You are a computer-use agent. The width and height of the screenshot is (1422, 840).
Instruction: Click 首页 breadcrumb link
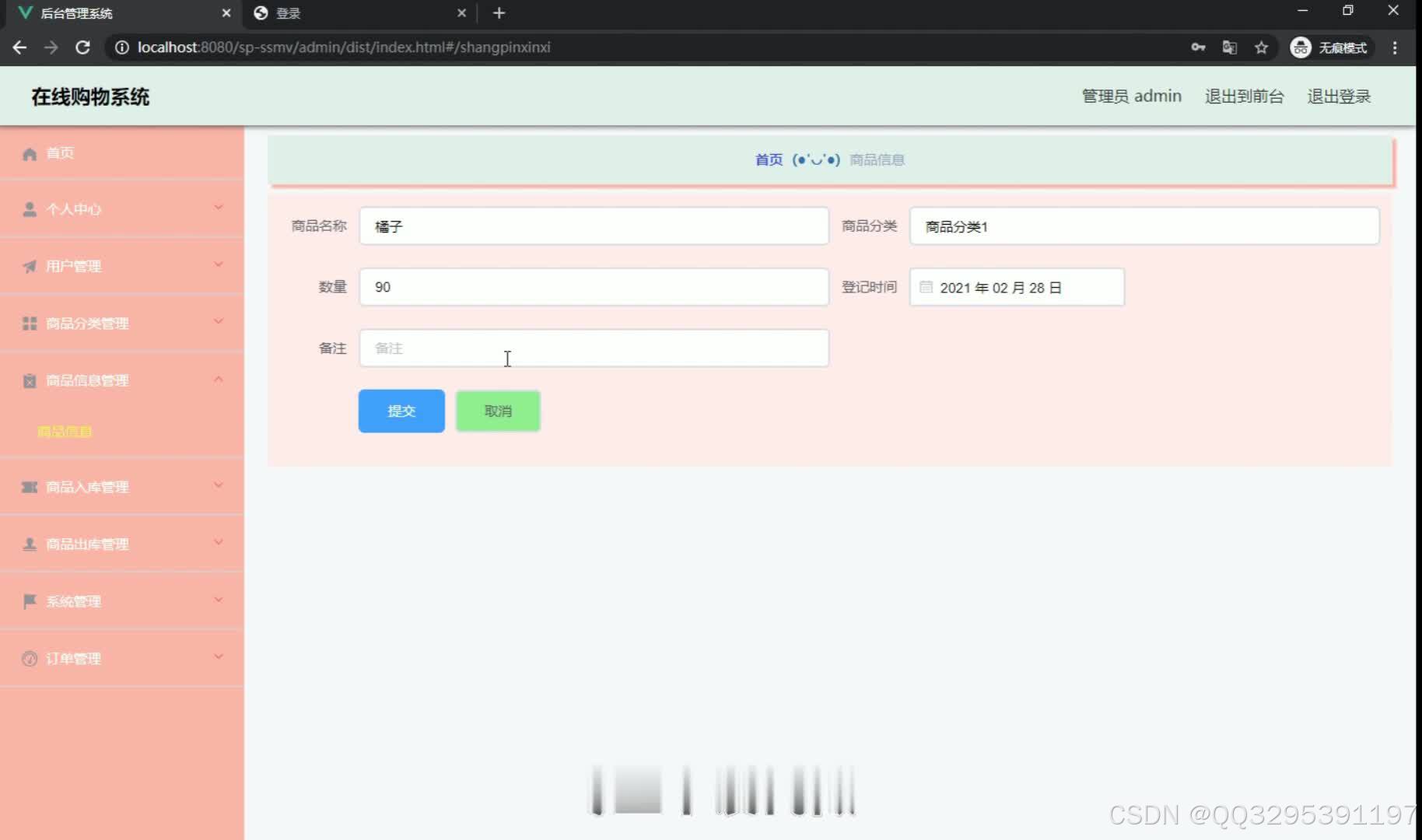click(x=769, y=159)
